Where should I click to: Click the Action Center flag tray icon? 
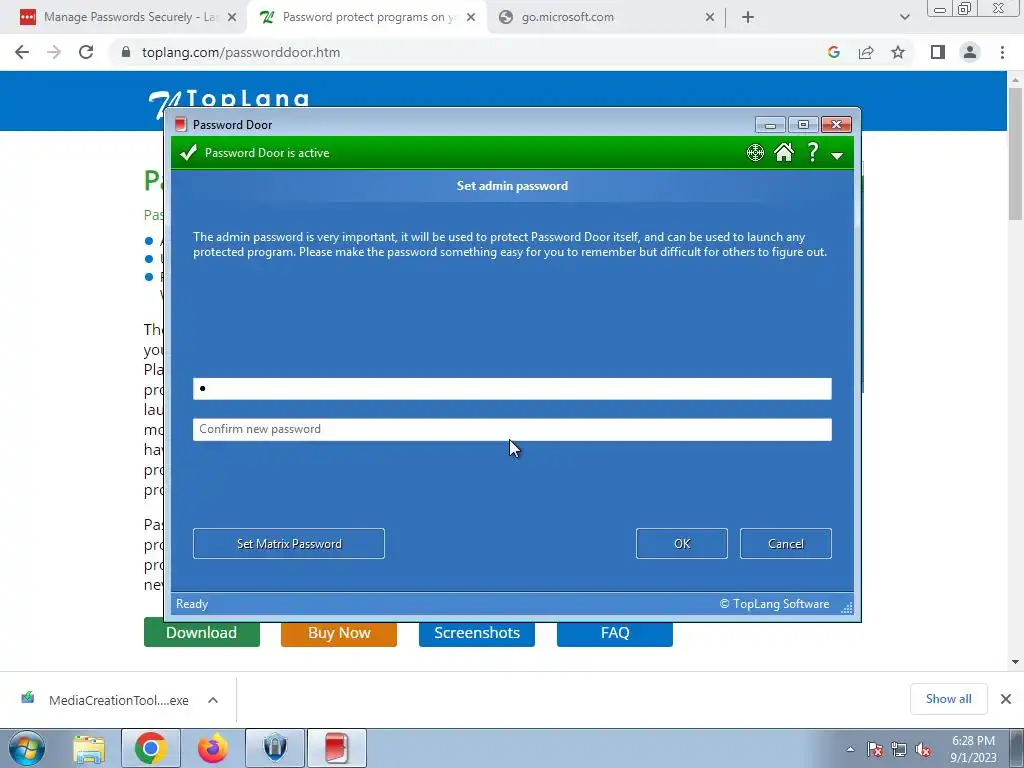click(875, 749)
